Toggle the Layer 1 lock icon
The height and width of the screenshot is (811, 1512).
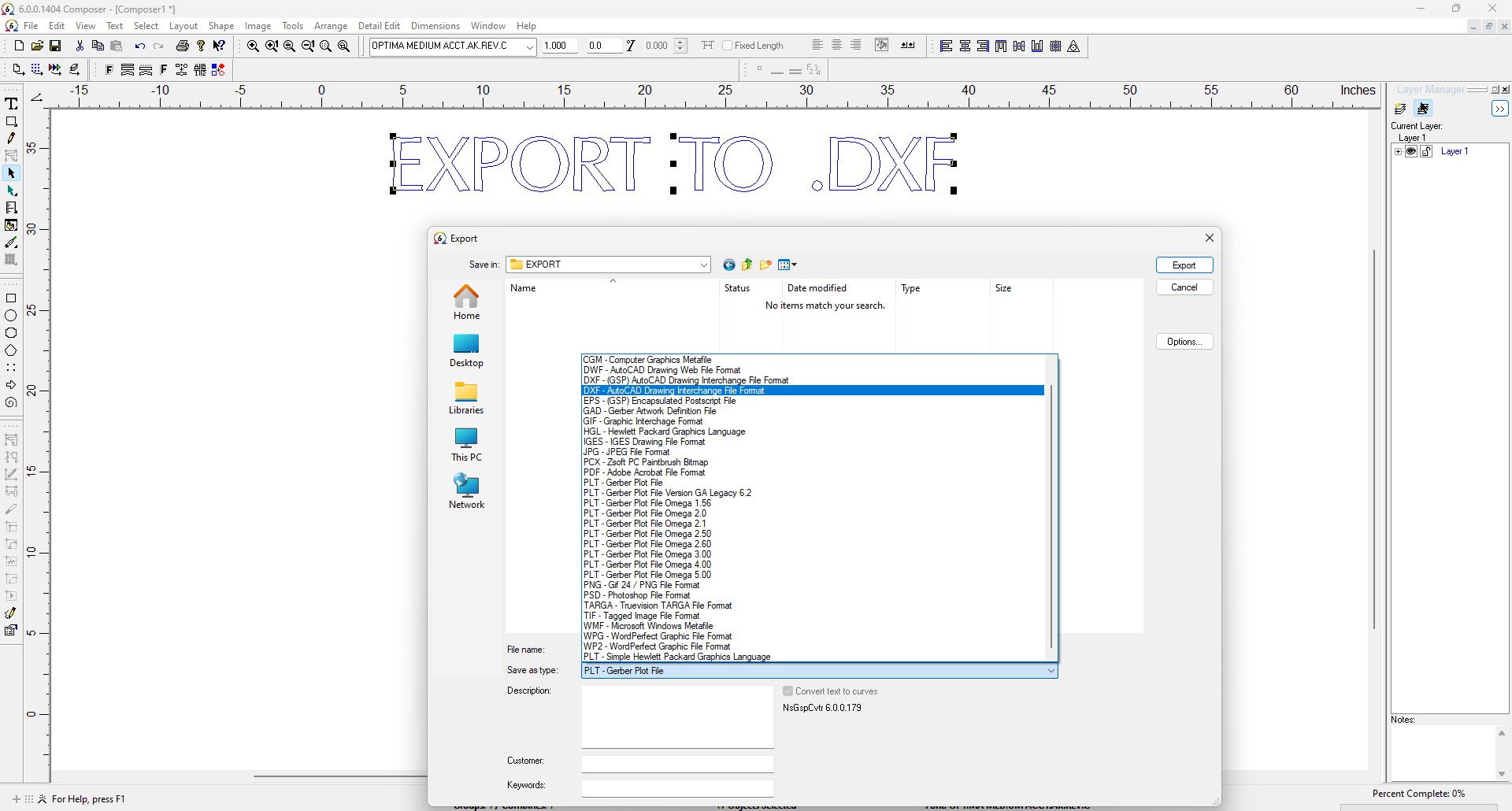(1426, 151)
